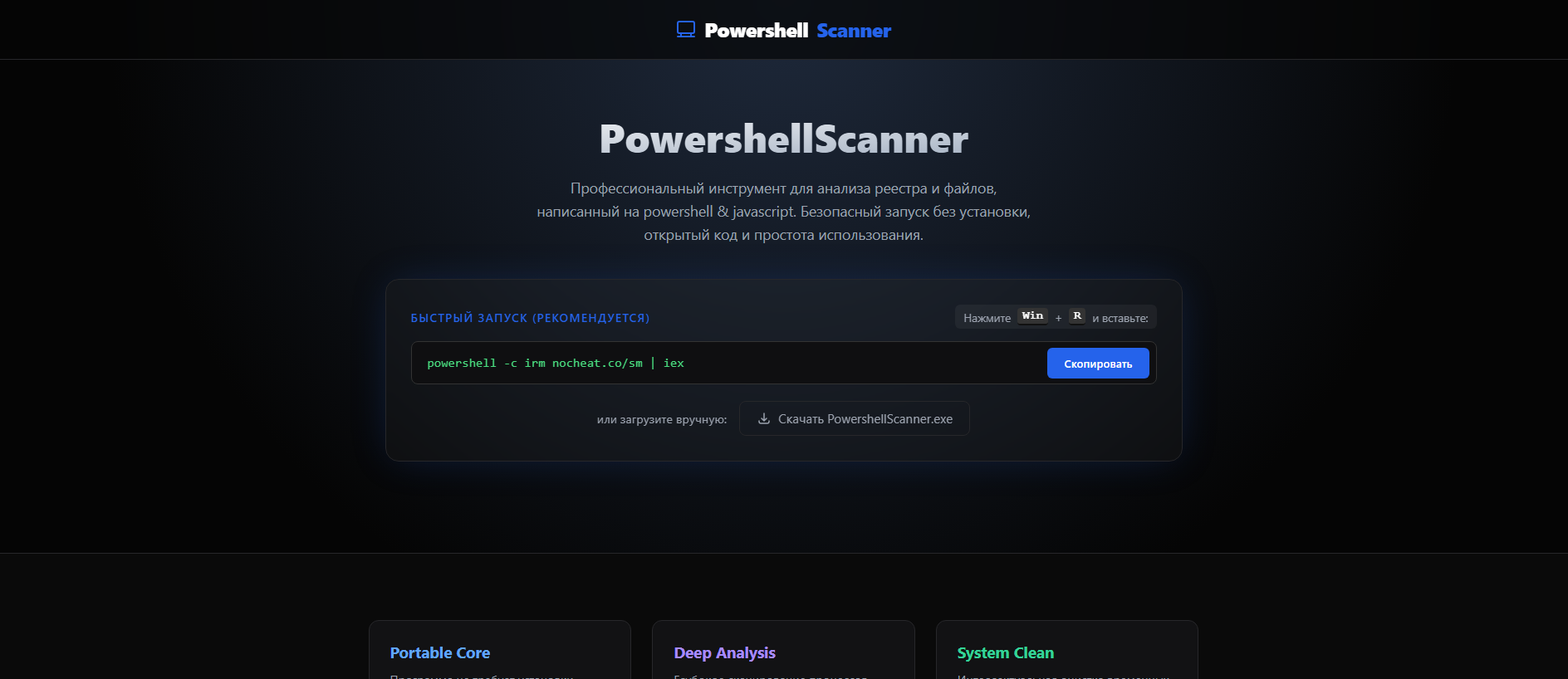Click the download arrow icon beside Скачать

click(x=764, y=419)
